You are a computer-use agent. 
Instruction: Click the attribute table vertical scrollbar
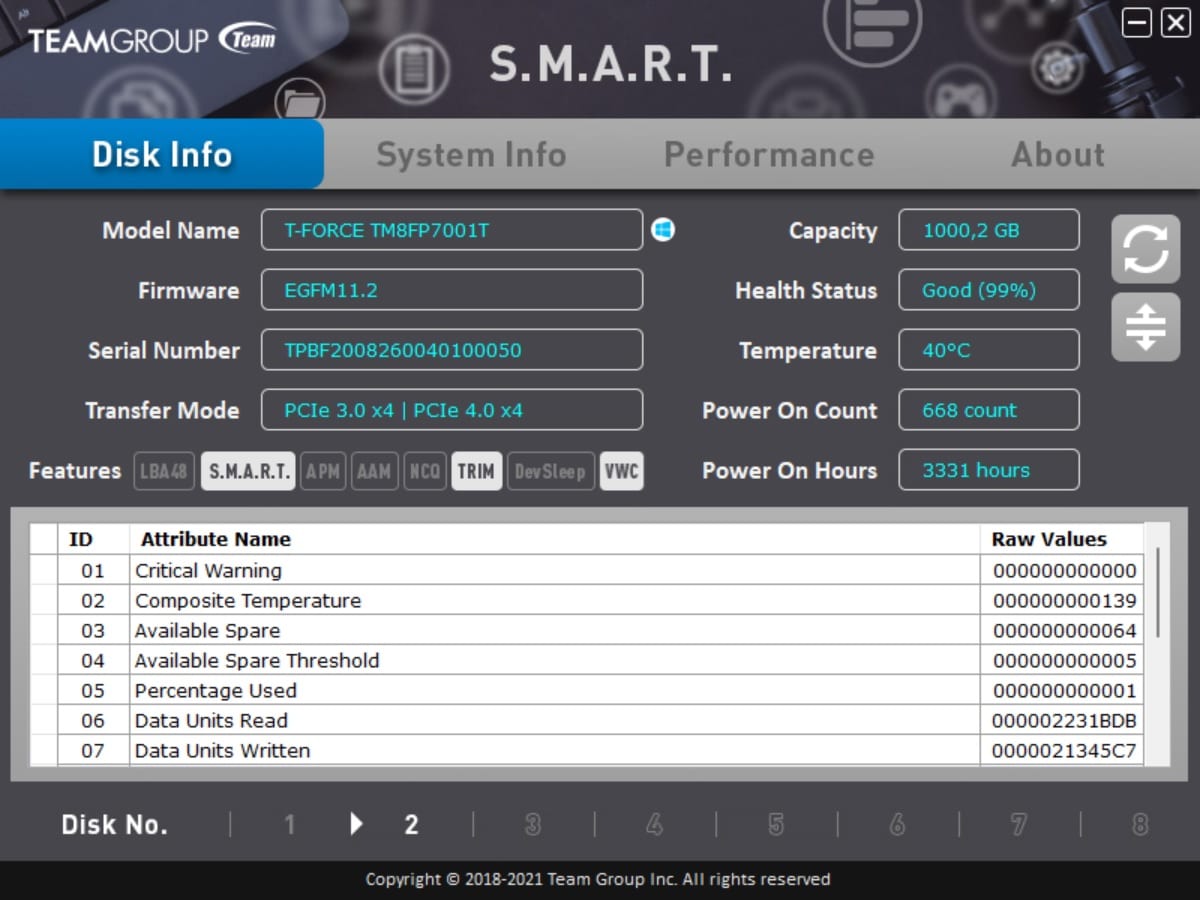point(1157,592)
